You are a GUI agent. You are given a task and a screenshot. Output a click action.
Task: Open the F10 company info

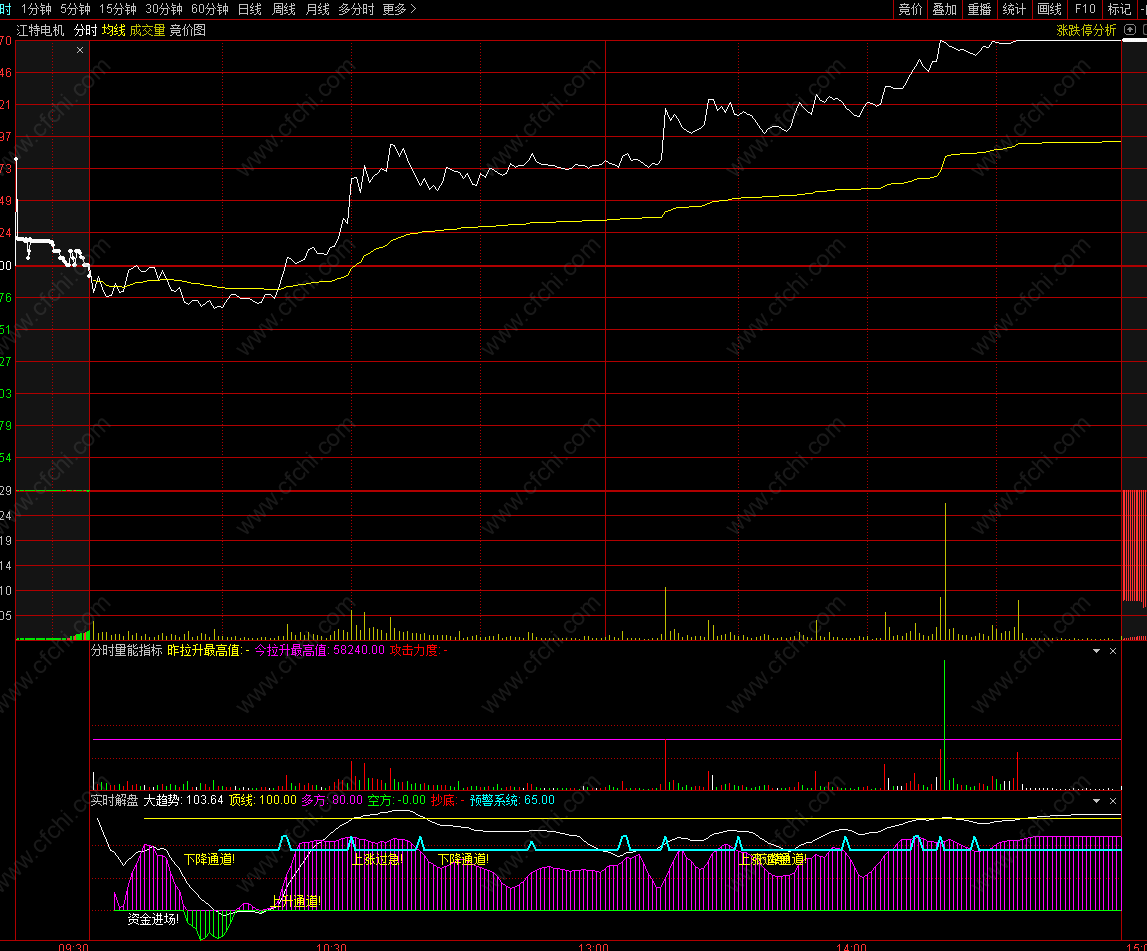[1085, 9]
